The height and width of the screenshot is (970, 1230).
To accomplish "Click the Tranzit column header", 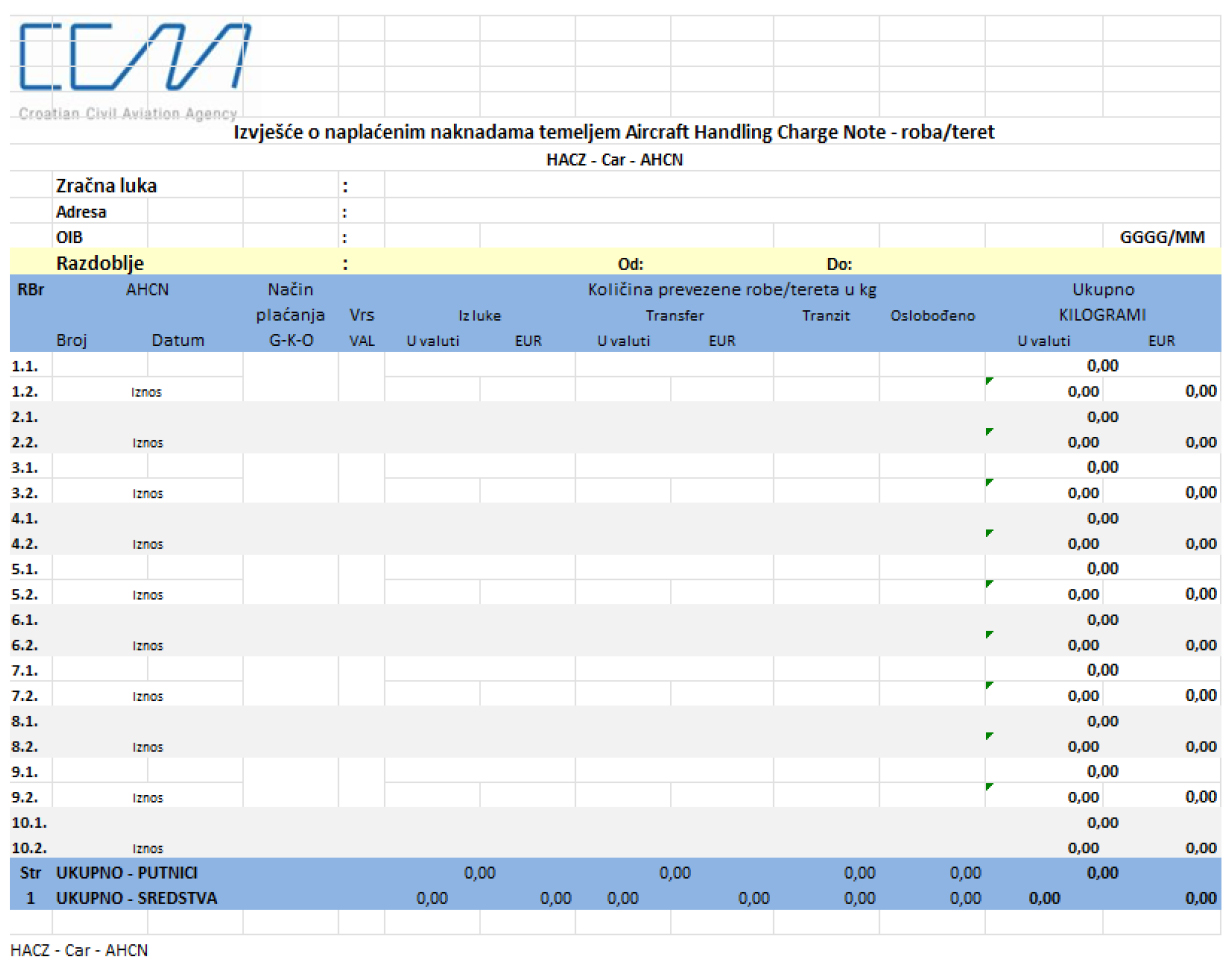I will click(825, 316).
